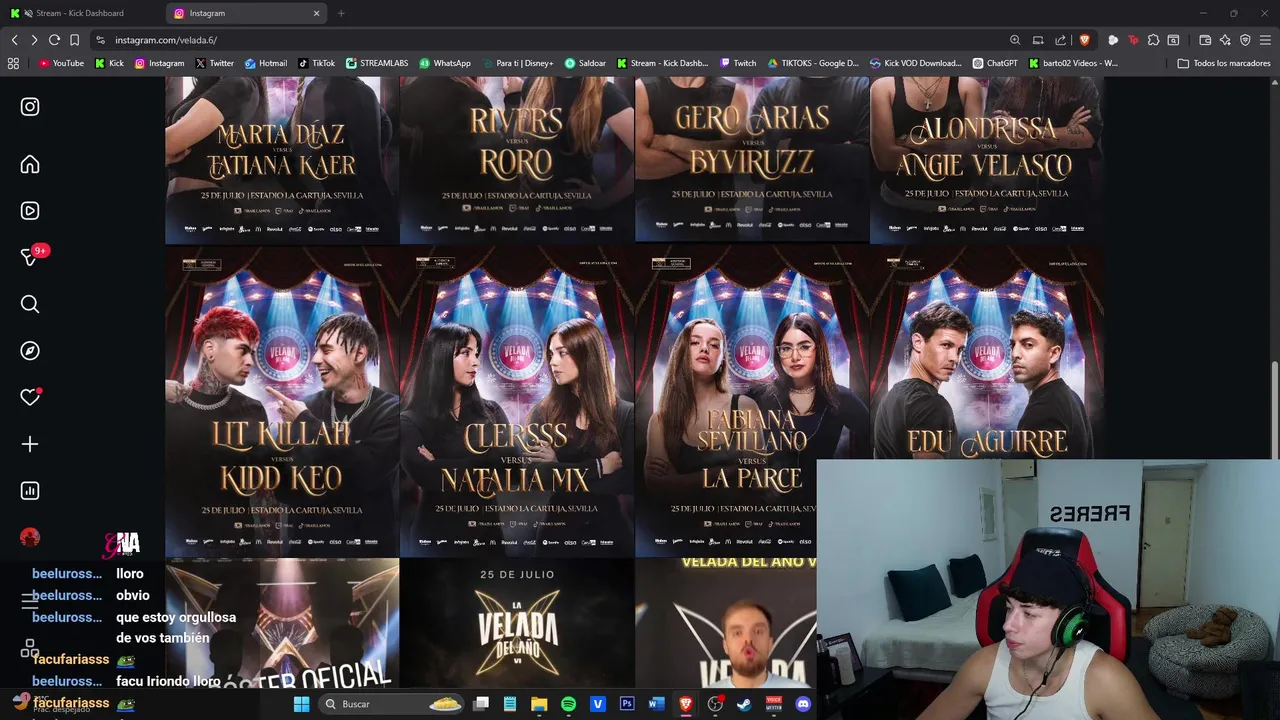Open Twitter bookmark
Viewport: 1280px width, 720px height.
coord(215,63)
